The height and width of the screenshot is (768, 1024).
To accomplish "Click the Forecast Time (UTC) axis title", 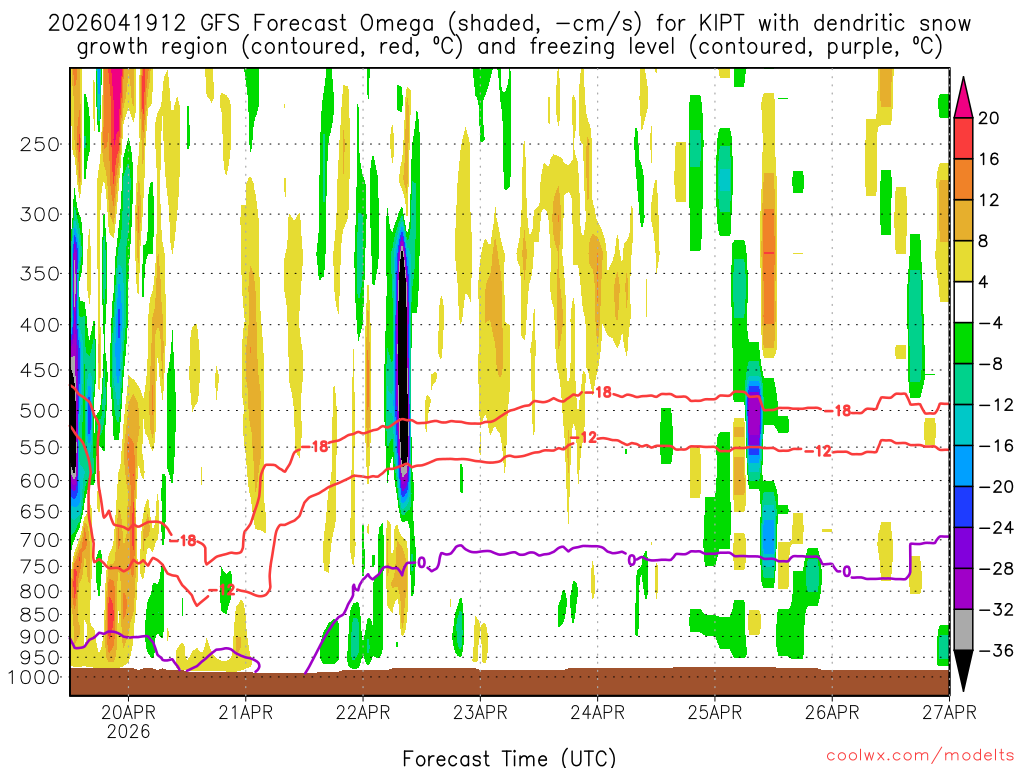I will click(x=509, y=758).
